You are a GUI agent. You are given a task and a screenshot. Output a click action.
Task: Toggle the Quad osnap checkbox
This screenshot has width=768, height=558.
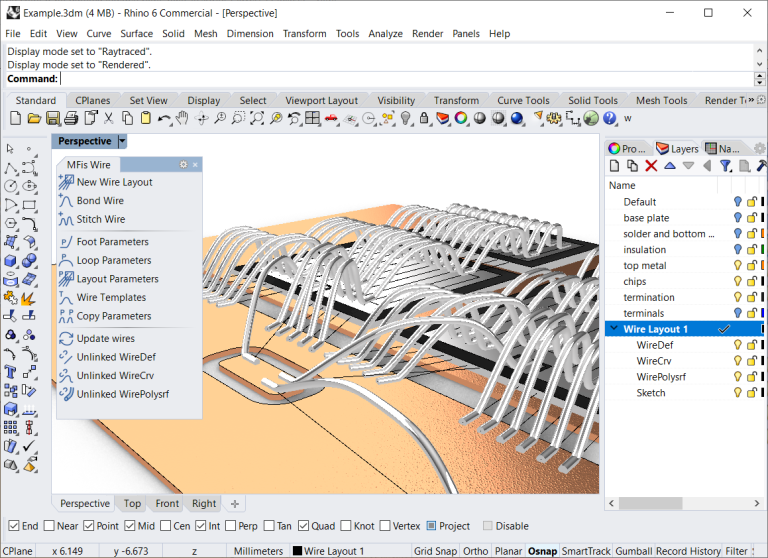pos(304,526)
